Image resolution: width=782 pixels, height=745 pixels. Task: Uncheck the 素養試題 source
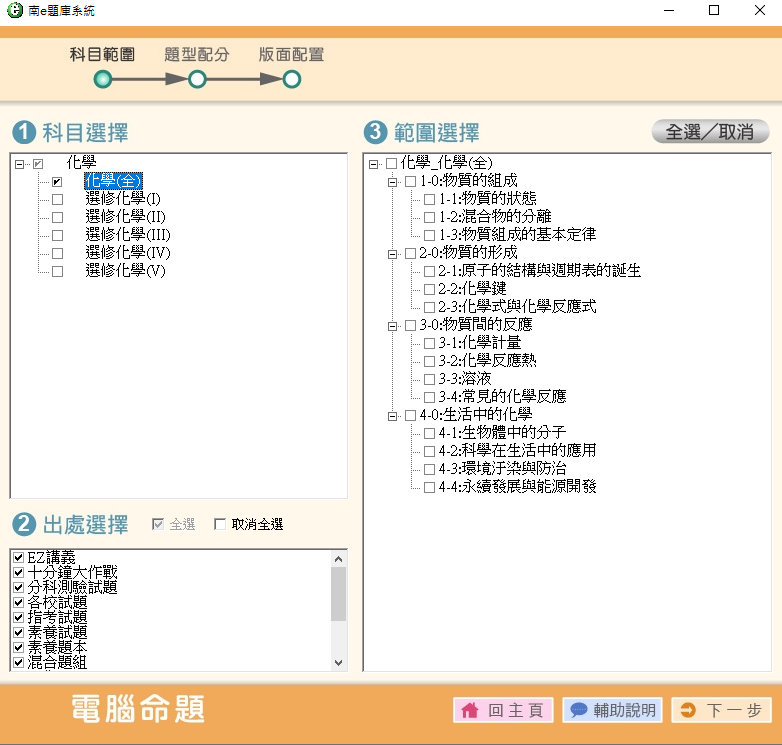19,632
